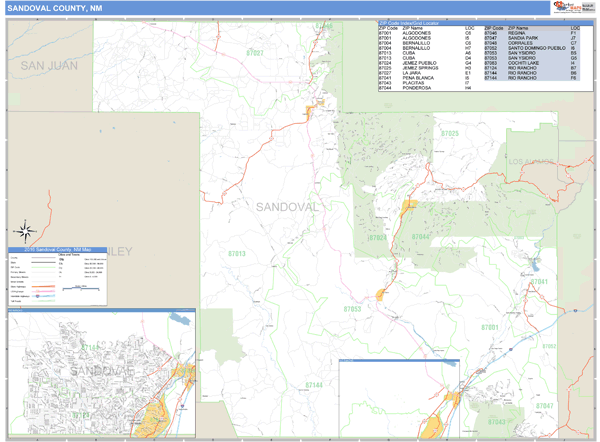Screen dimensions: 600x442
Task: Select the legend title bar for Sandoval County map
Action: point(55,250)
